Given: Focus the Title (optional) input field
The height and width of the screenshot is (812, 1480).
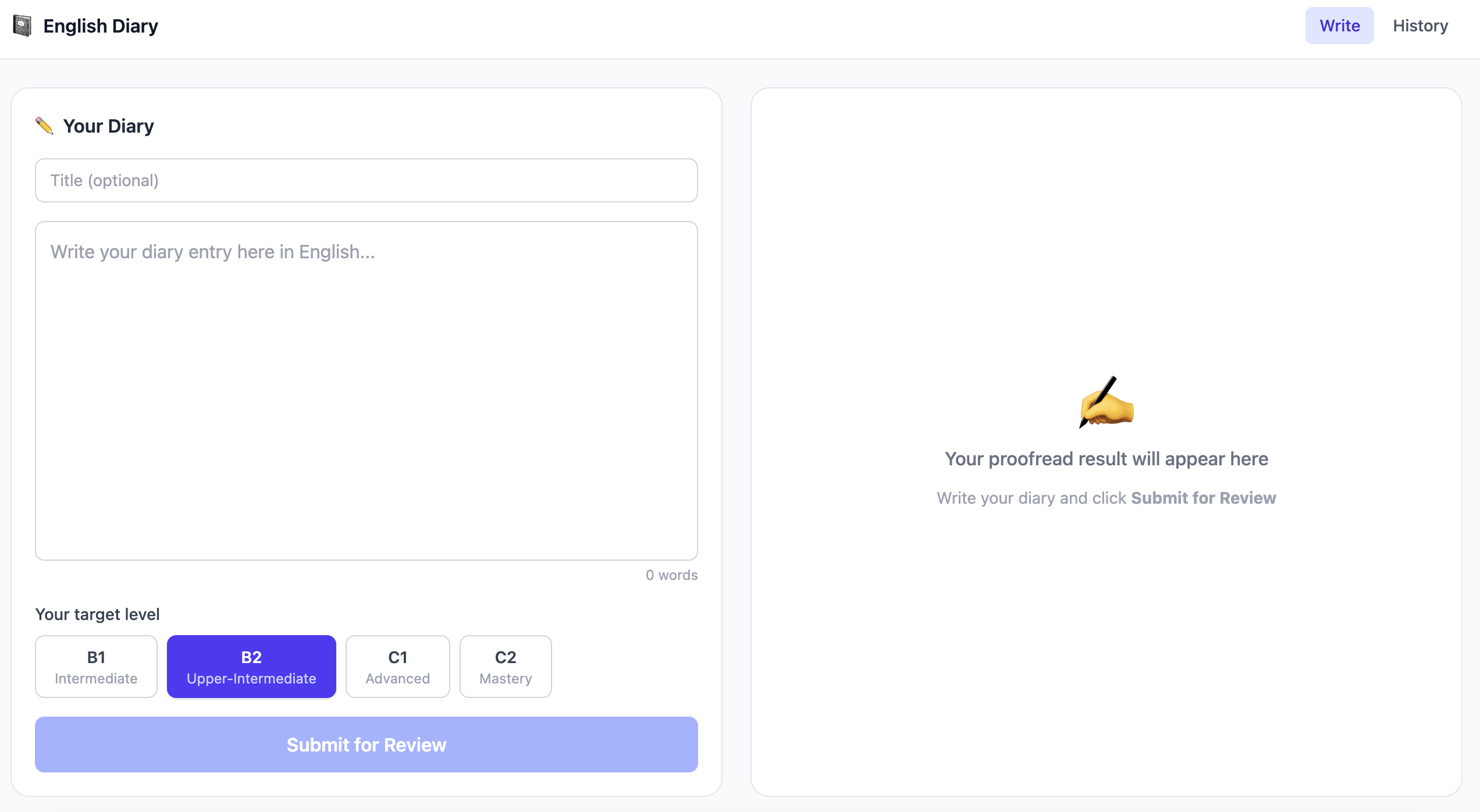Looking at the screenshot, I should pyautogui.click(x=367, y=180).
